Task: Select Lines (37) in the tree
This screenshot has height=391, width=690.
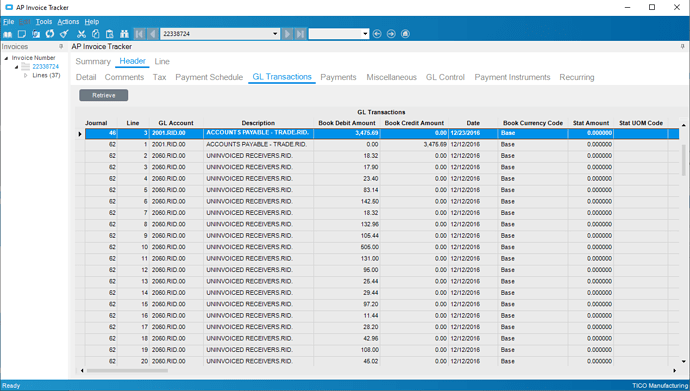Action: click(46, 75)
